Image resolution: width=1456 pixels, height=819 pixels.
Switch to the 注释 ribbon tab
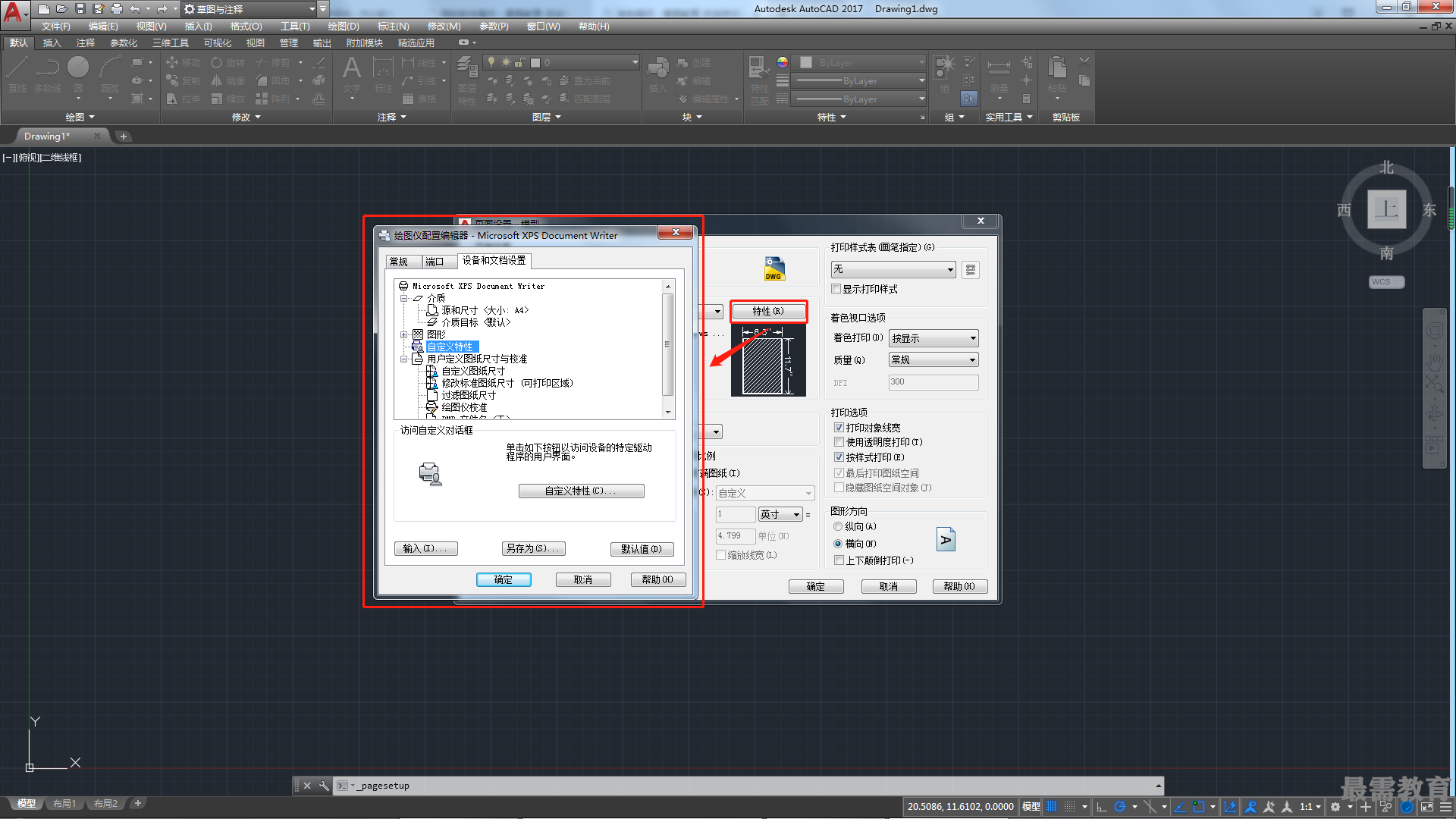pyautogui.click(x=85, y=43)
